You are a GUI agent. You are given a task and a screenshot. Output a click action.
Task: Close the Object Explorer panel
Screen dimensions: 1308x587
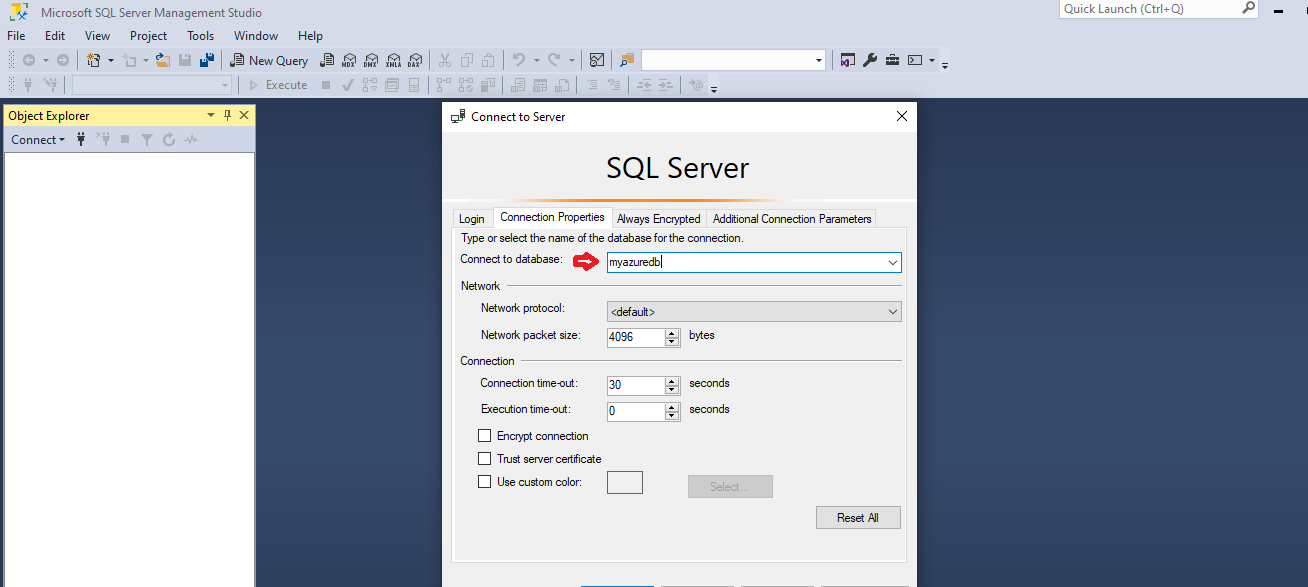[x=244, y=115]
